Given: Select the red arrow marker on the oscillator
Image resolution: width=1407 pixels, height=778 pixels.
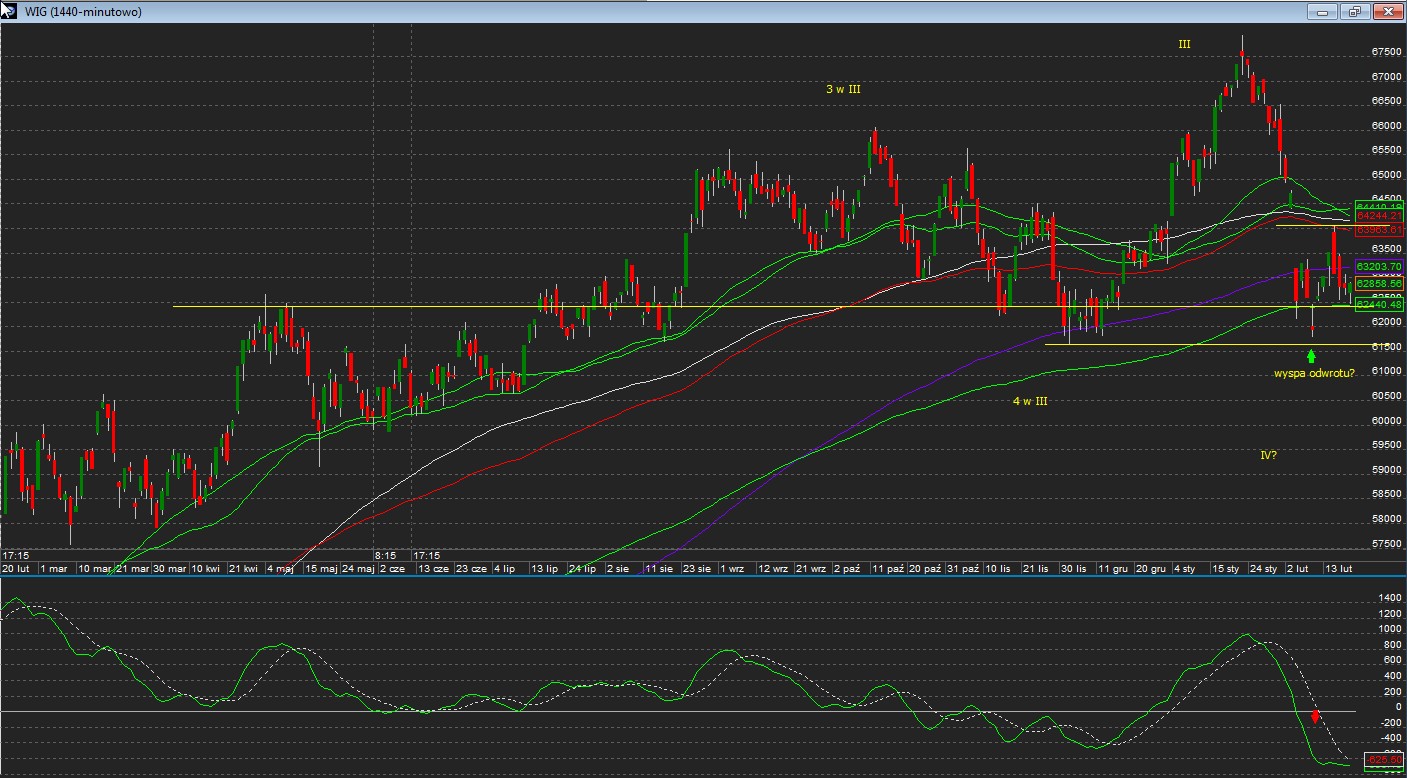Looking at the screenshot, I should click(1316, 716).
